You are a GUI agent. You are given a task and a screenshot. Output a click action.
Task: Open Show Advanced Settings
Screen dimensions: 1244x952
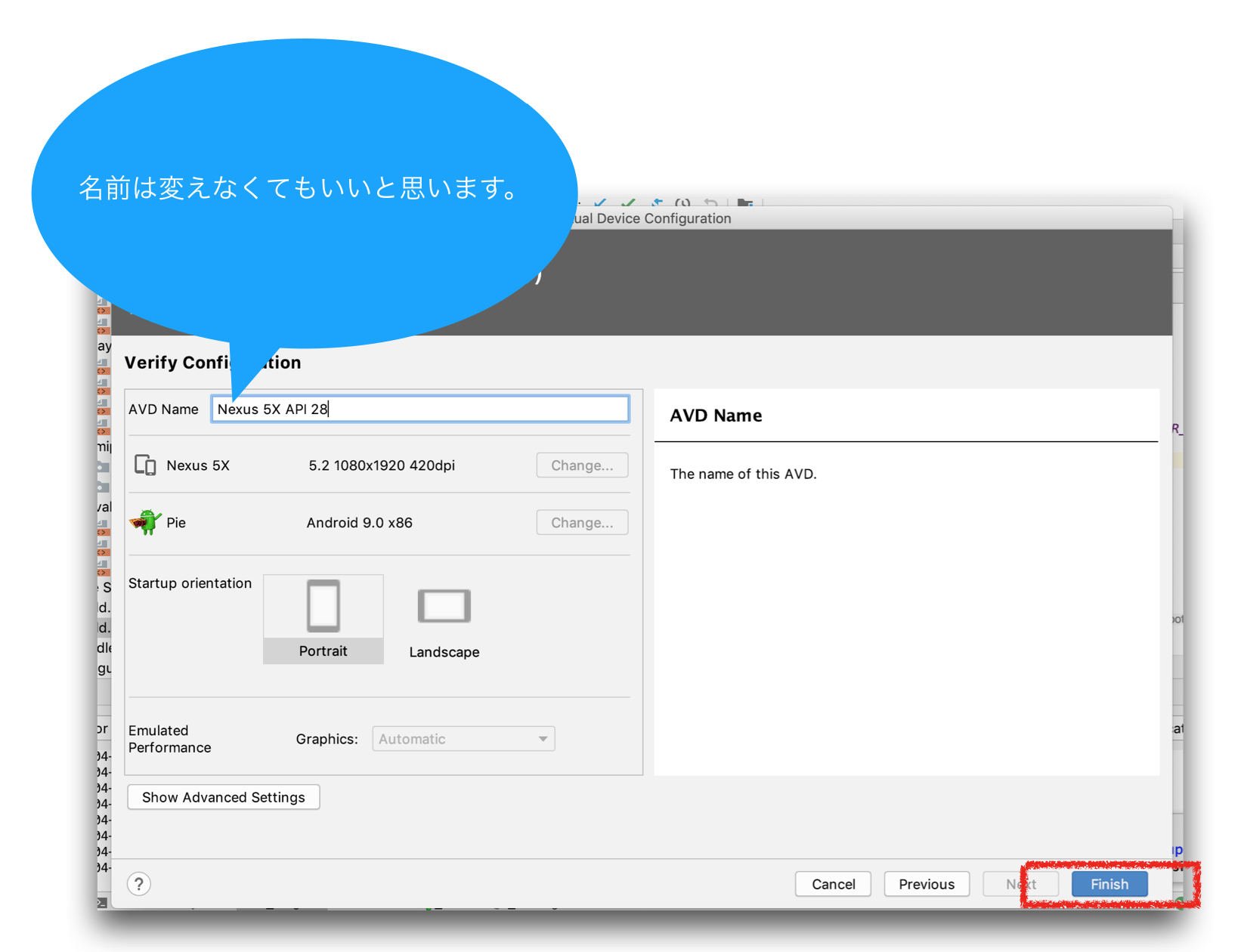click(x=224, y=797)
